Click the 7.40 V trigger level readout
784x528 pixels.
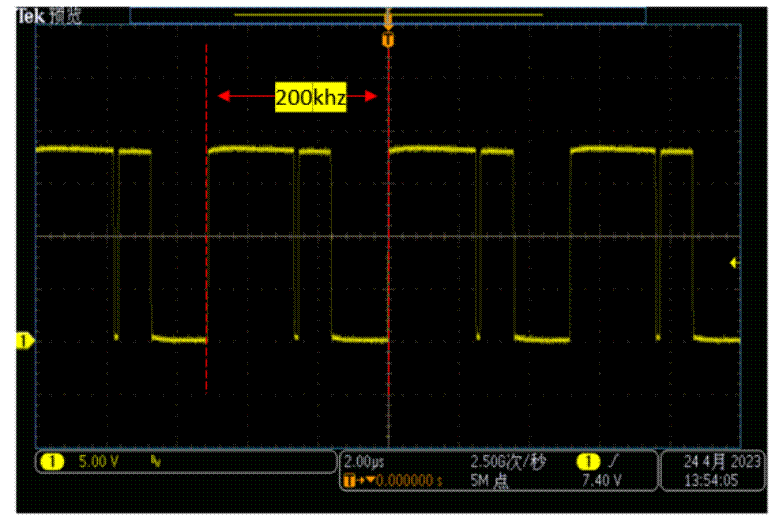[x=602, y=481]
